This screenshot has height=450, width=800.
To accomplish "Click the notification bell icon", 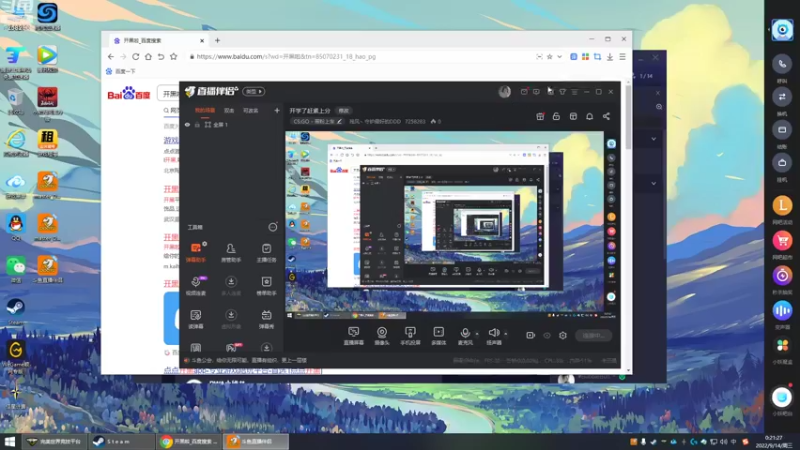I will point(589,116).
